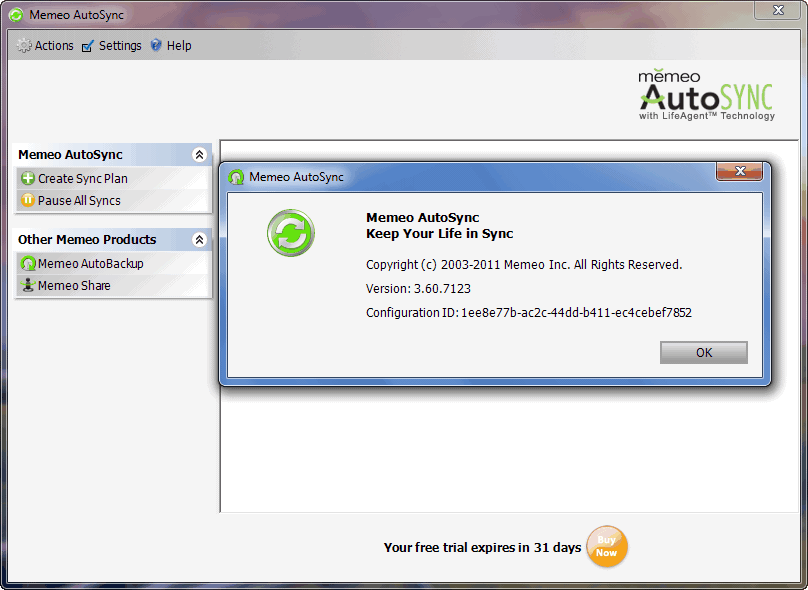This screenshot has width=808, height=590.
Task: Click the app icon in the main title bar
Action: [x=16, y=11]
